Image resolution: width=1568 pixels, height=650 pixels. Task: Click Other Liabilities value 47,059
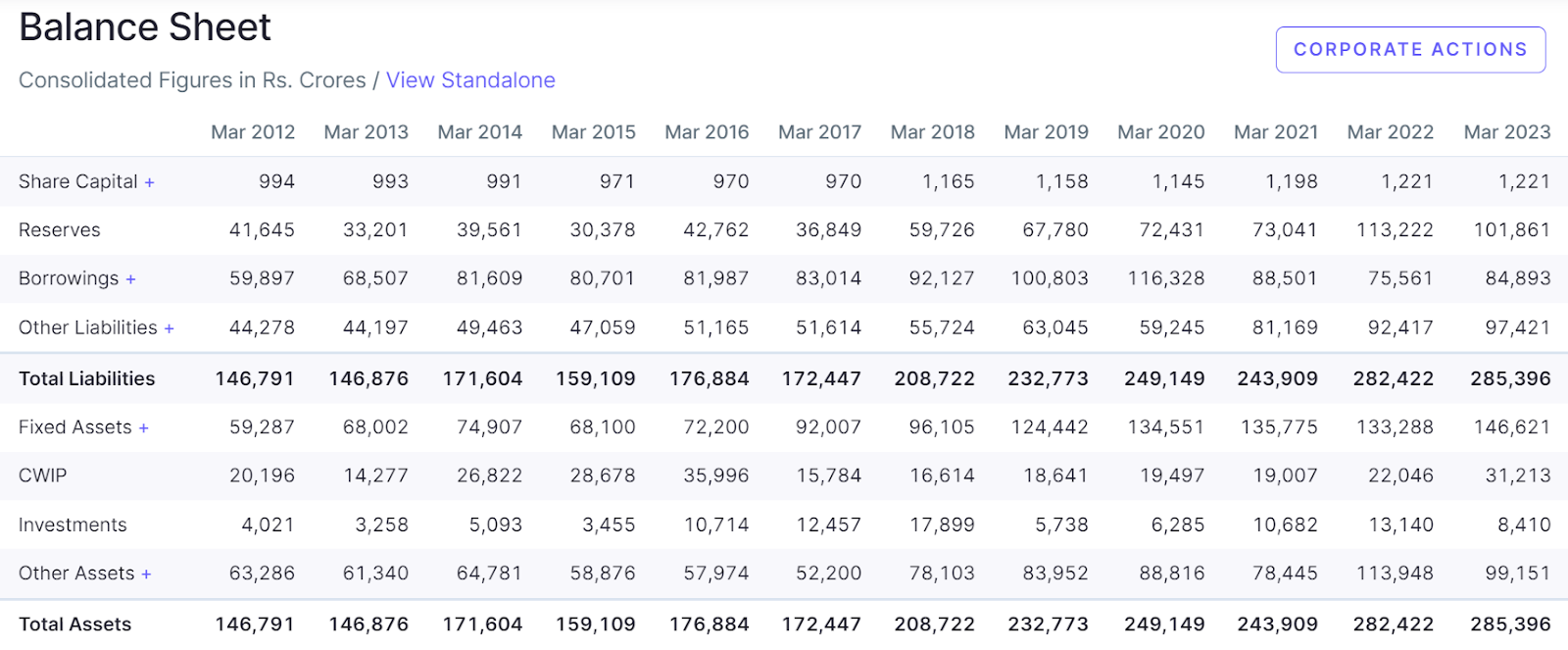(x=603, y=327)
